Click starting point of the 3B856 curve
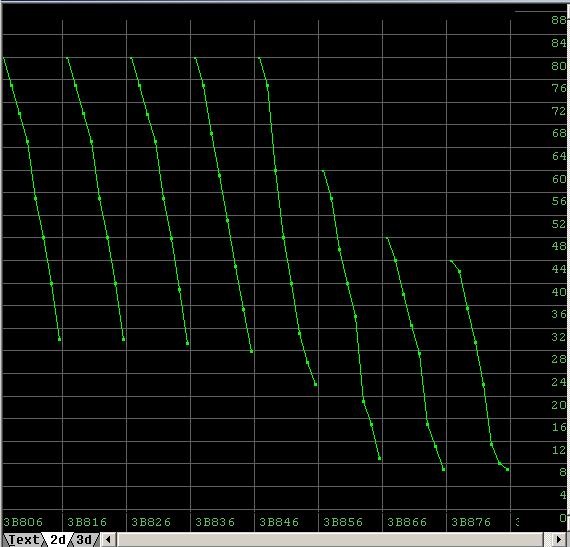 click(x=323, y=171)
